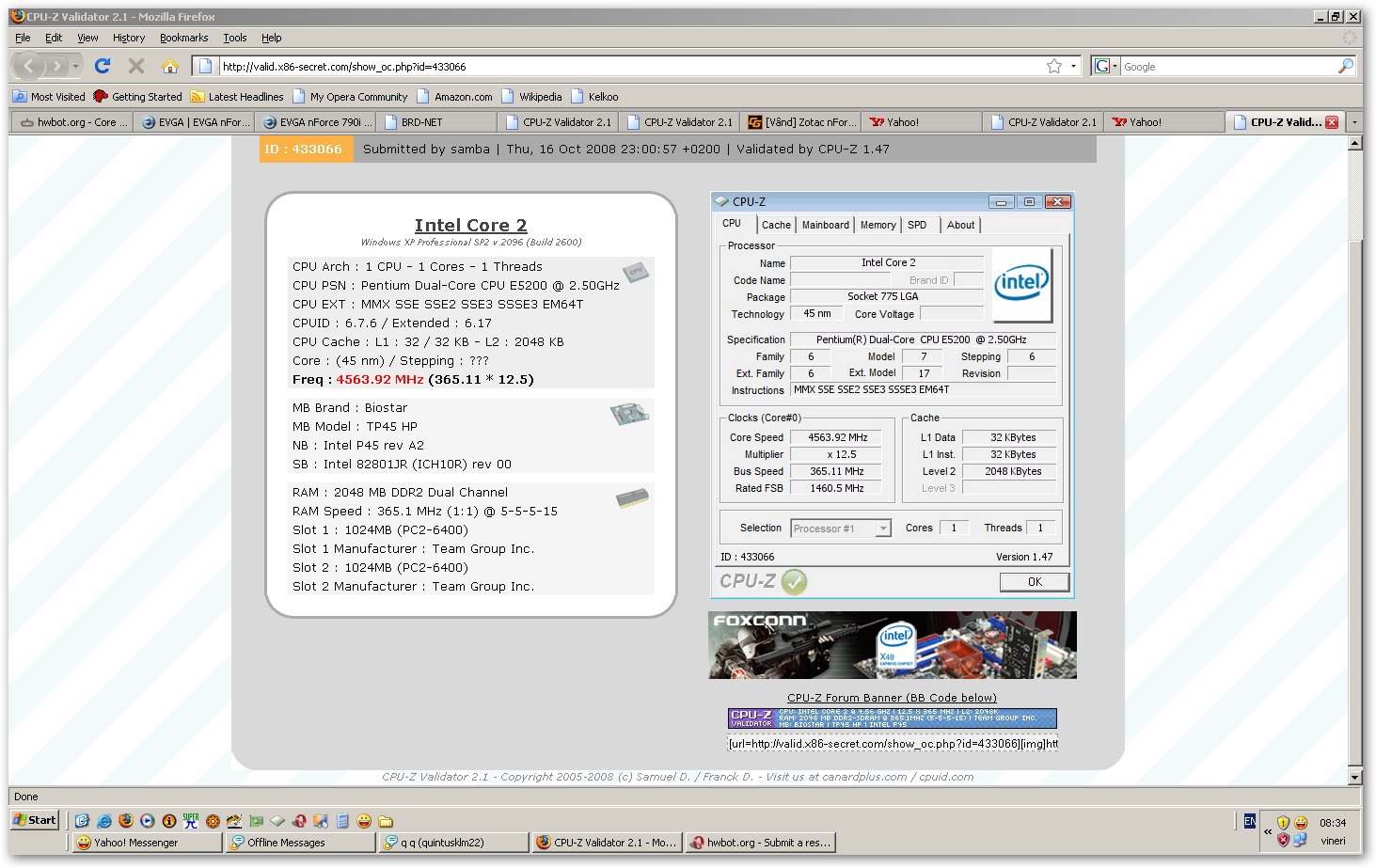Open Windows Media Player quick launch icon
1376x868 pixels.
click(x=148, y=821)
